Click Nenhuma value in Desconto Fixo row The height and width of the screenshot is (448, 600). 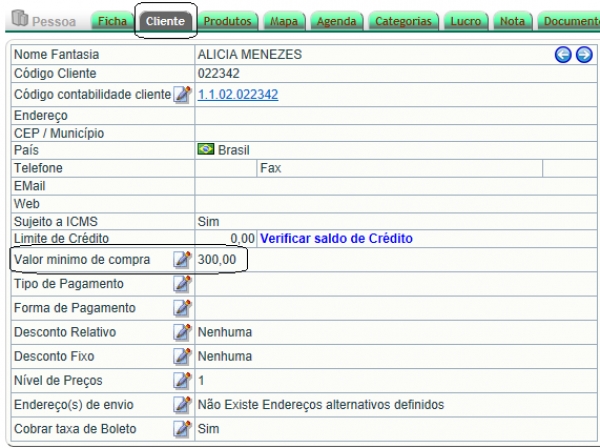click(x=225, y=356)
